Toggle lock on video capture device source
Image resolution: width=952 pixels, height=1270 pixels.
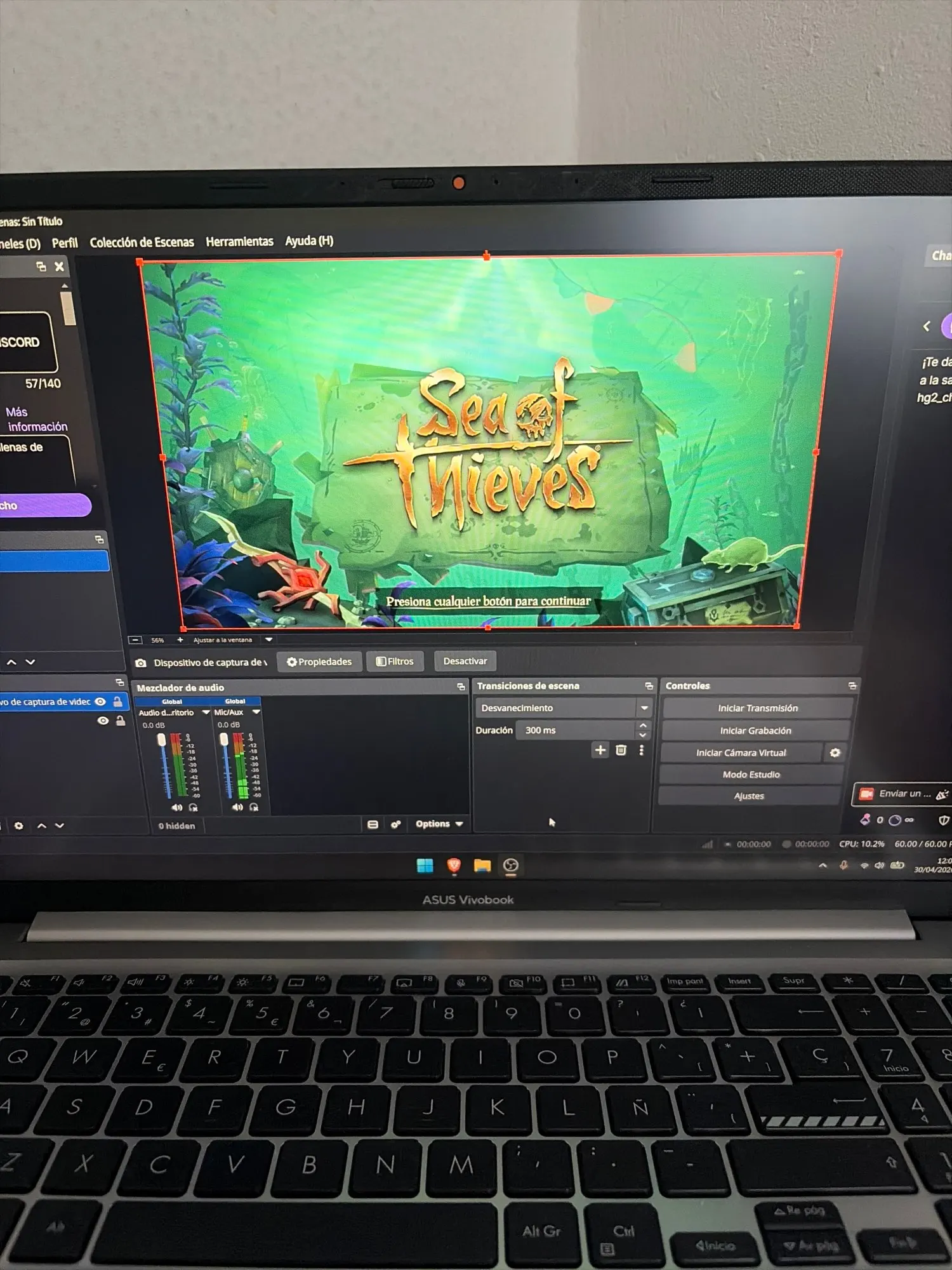118,702
